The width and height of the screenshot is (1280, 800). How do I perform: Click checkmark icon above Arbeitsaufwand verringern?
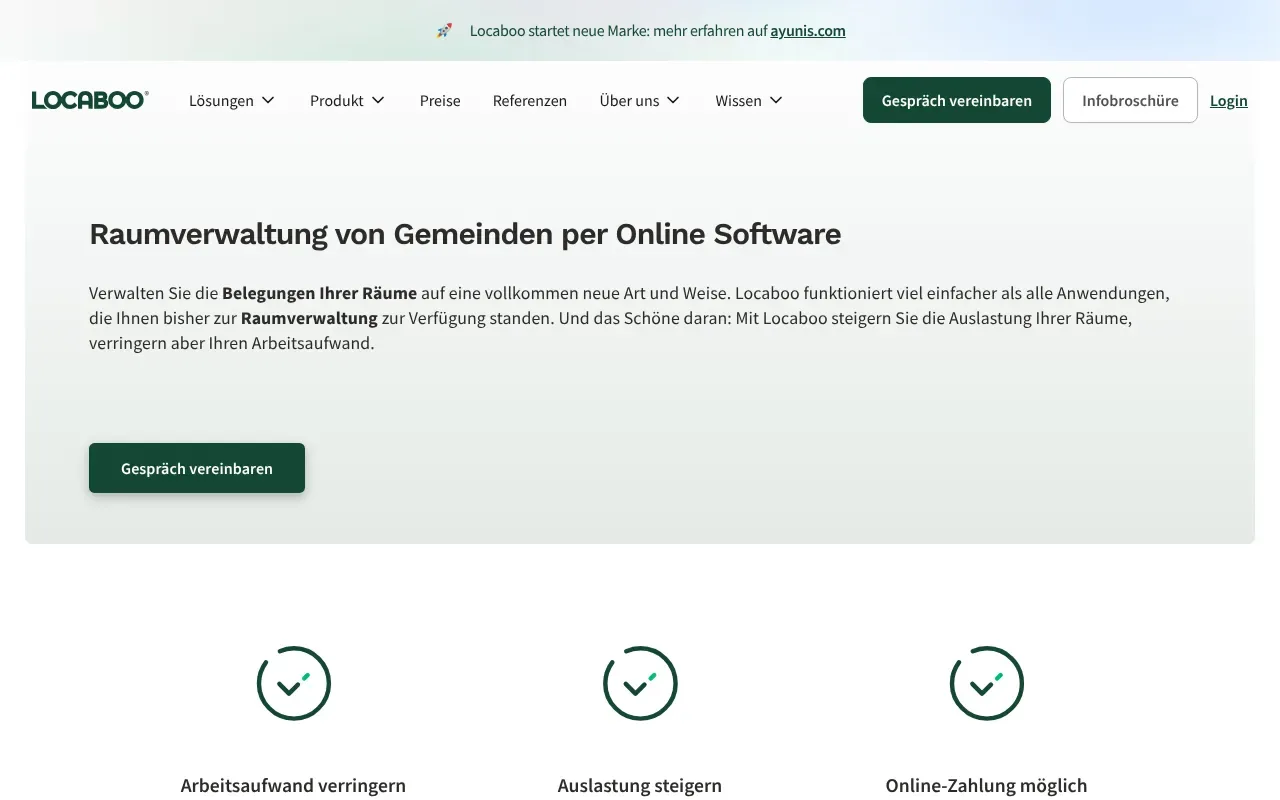(293, 684)
